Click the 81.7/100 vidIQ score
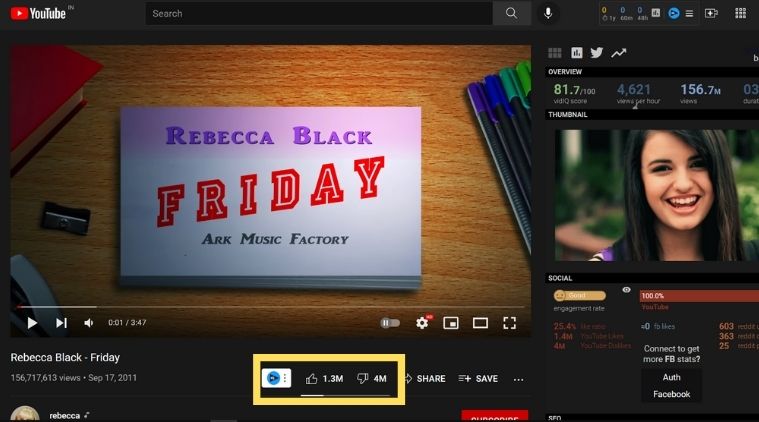This screenshot has width=759, height=422. (x=574, y=90)
